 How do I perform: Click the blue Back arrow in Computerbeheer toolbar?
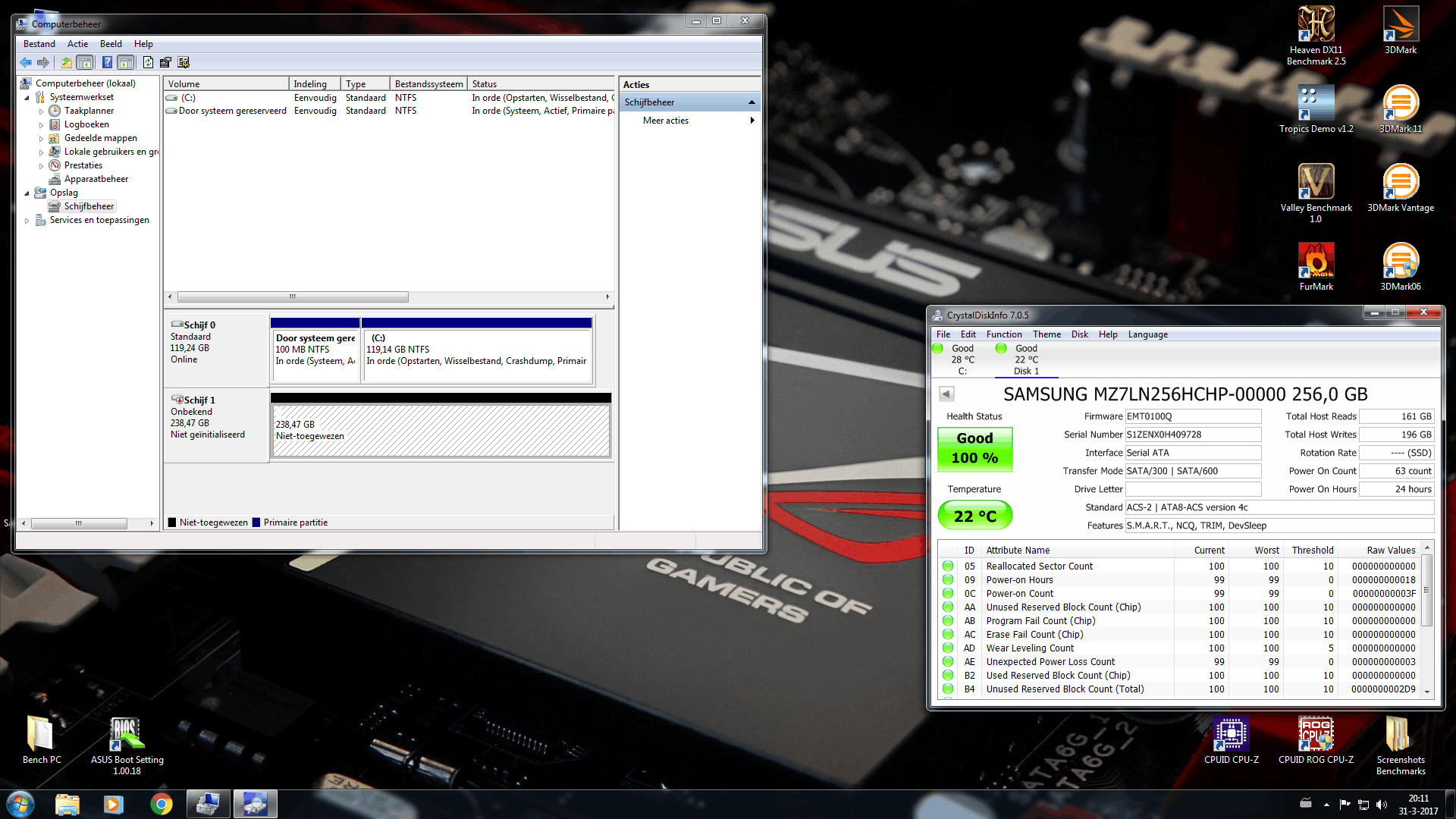tap(26, 63)
